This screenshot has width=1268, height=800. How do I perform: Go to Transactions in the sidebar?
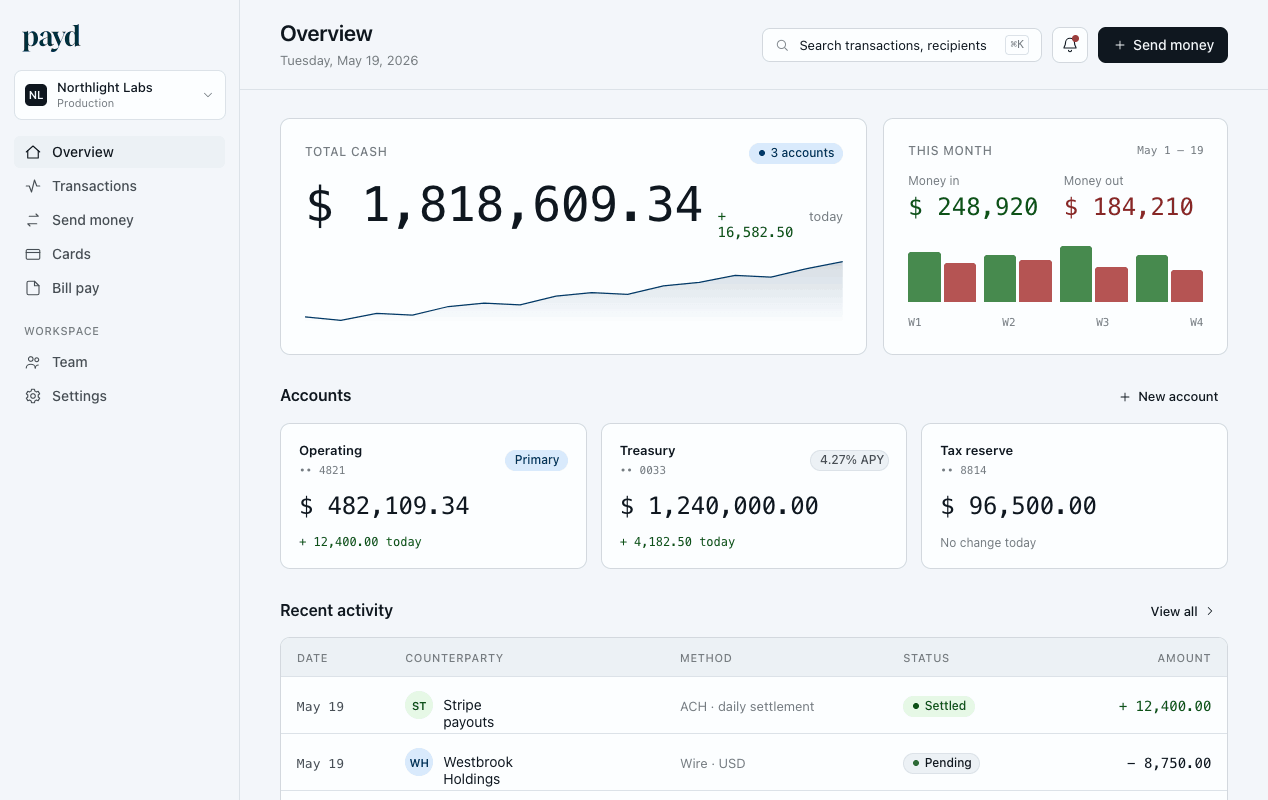click(x=119, y=186)
